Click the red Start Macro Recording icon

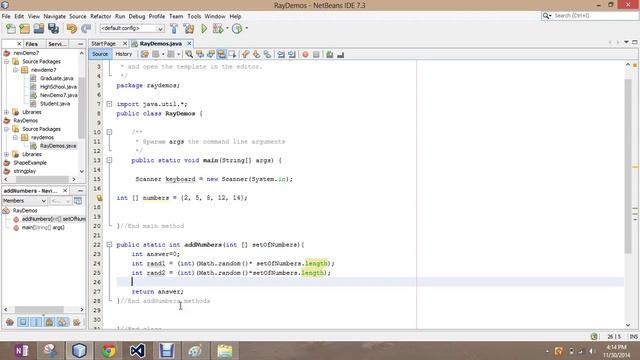point(305,54)
